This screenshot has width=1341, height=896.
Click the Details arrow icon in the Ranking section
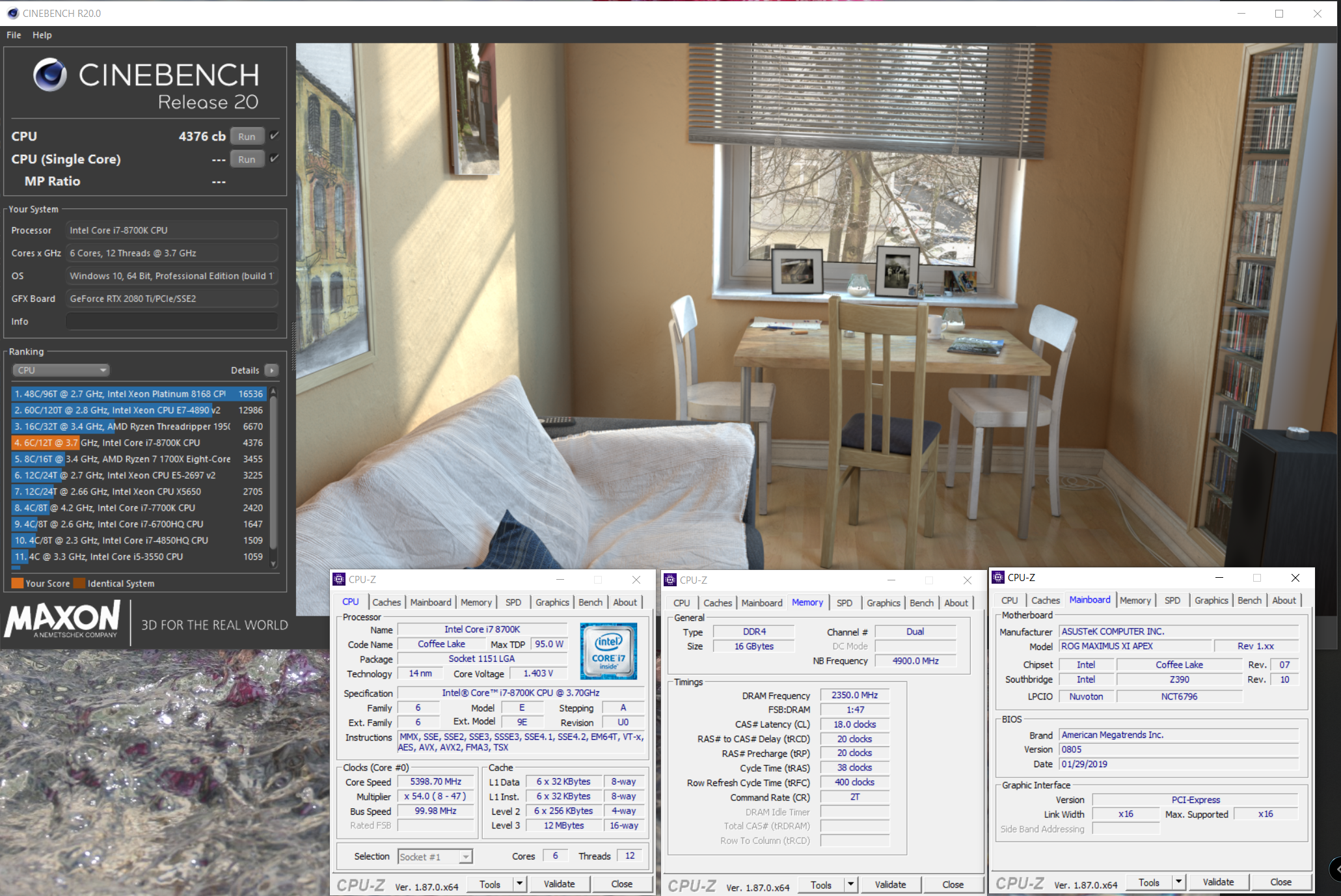[x=271, y=370]
